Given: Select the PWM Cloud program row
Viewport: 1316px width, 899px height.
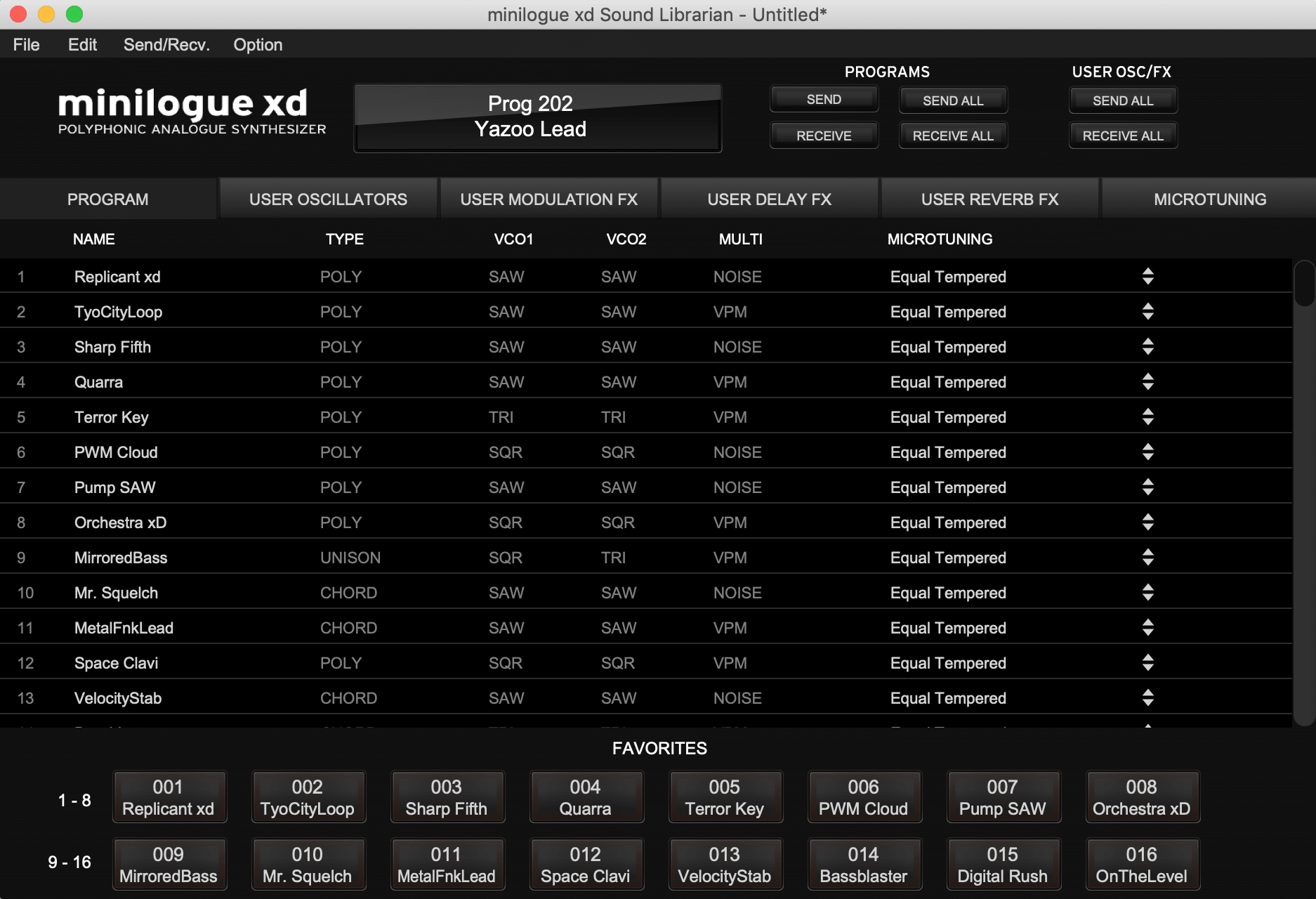Looking at the screenshot, I should [646, 452].
